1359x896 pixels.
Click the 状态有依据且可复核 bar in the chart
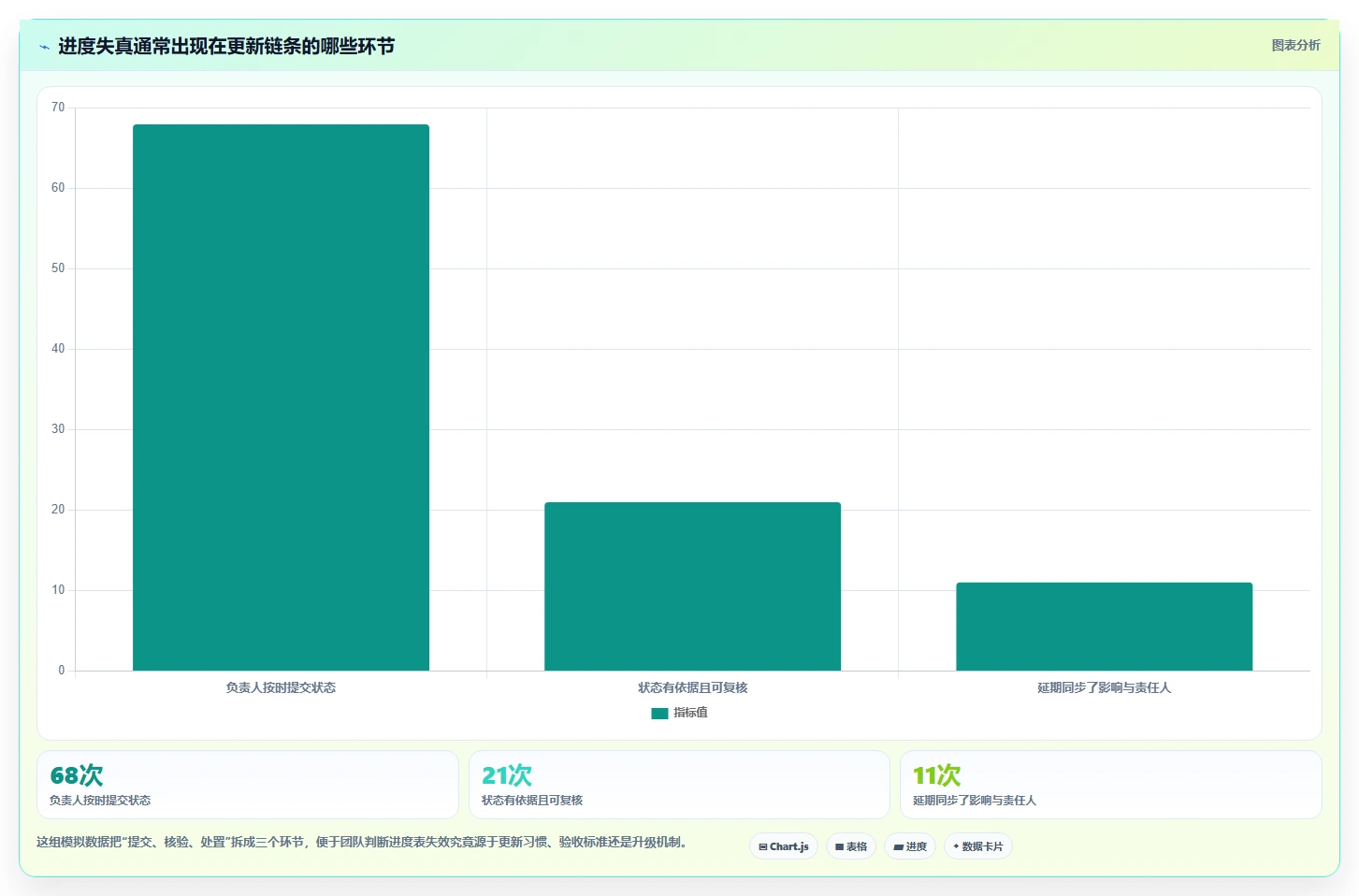pyautogui.click(x=692, y=586)
